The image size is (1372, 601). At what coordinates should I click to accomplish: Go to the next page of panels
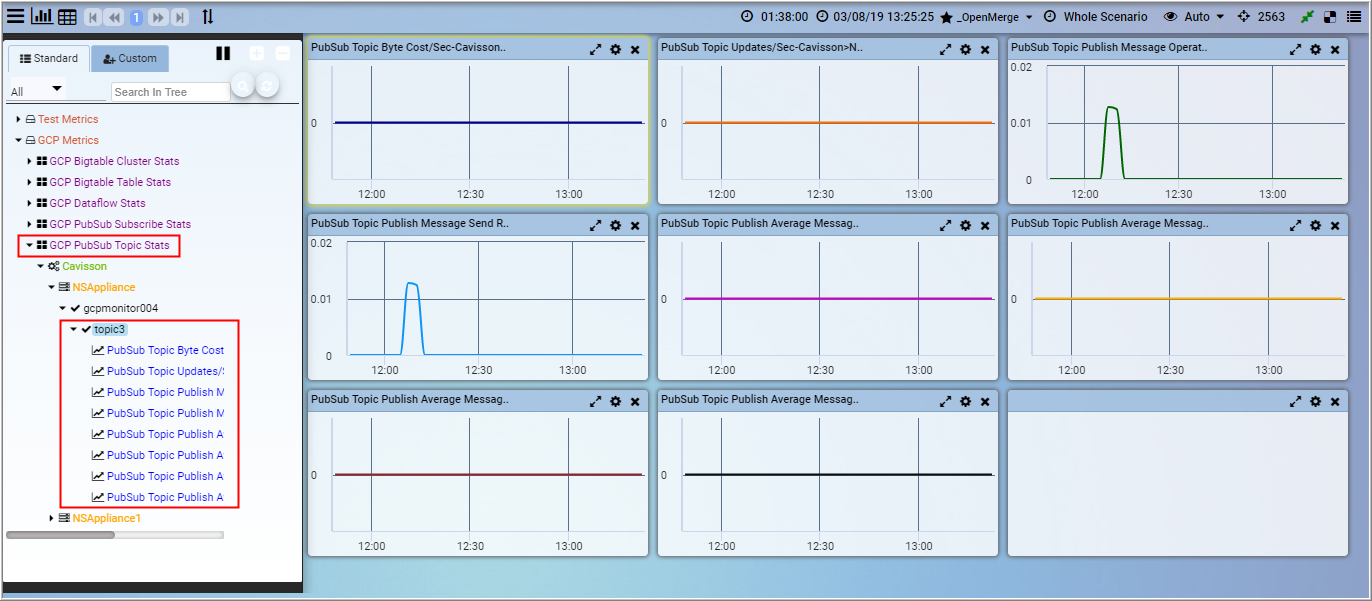pos(158,17)
